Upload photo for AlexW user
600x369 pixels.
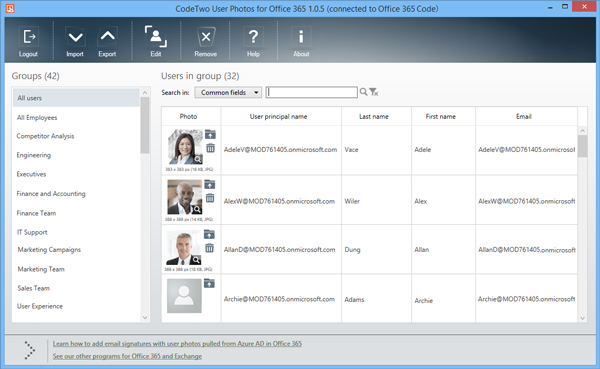210,184
